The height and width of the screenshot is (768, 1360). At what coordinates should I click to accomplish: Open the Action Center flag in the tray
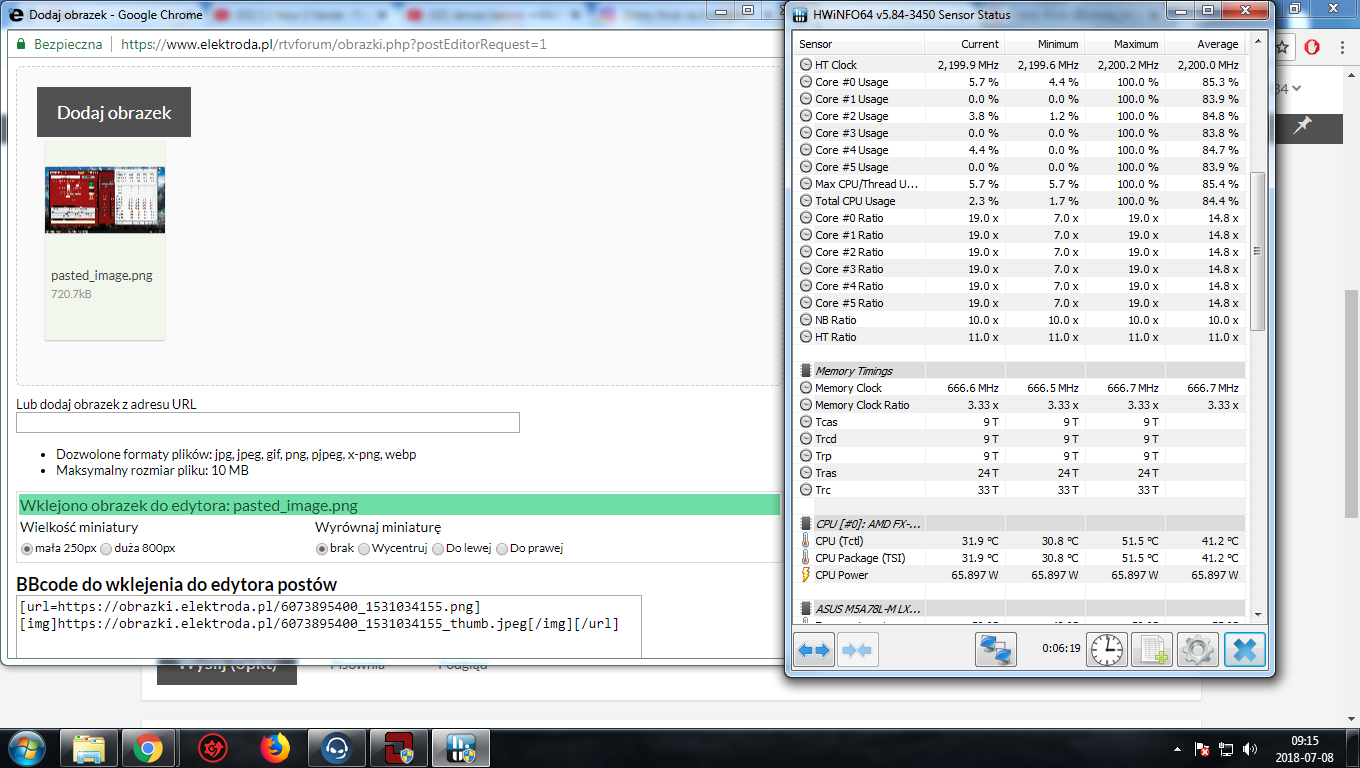[1203, 748]
